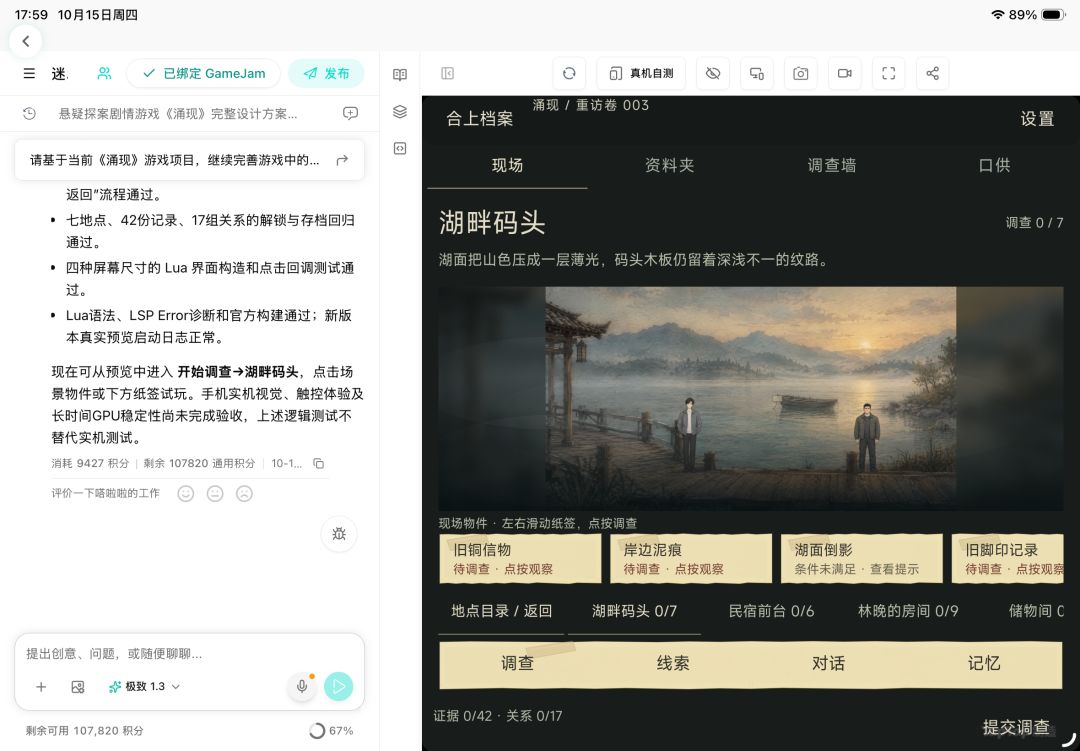
Task: Copy the assistant's reply with the copy icon
Action: tap(318, 464)
